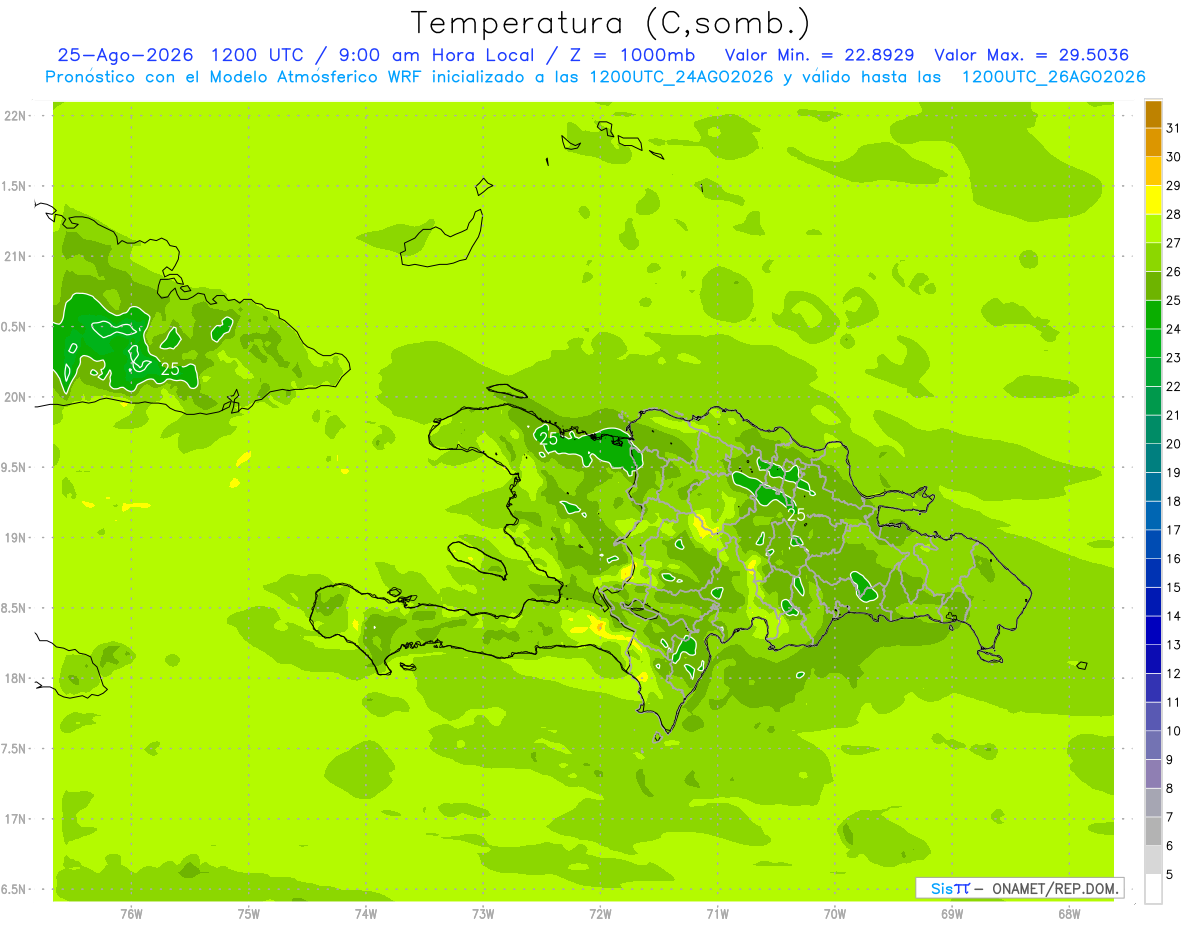Select the "20" colorbar value label
This screenshot has height=927, width=1200.
1174,444
